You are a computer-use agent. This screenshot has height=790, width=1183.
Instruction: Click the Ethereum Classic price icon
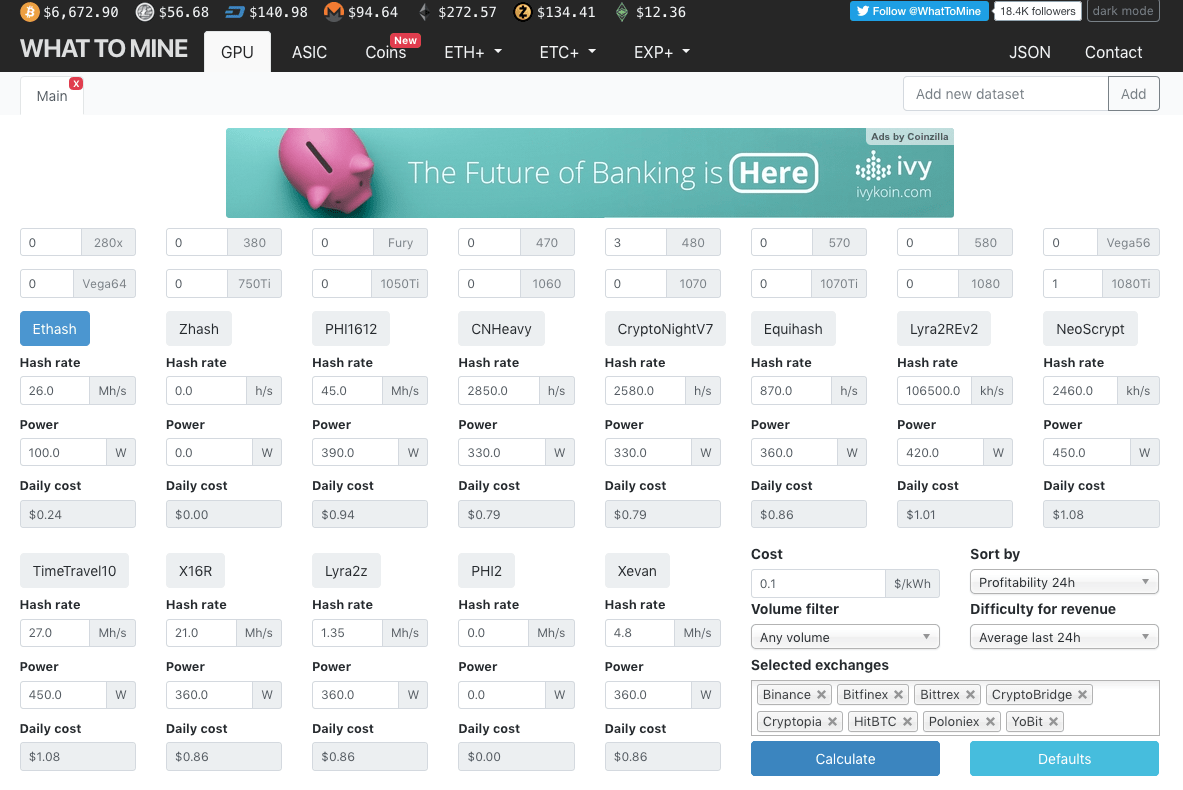[622, 12]
